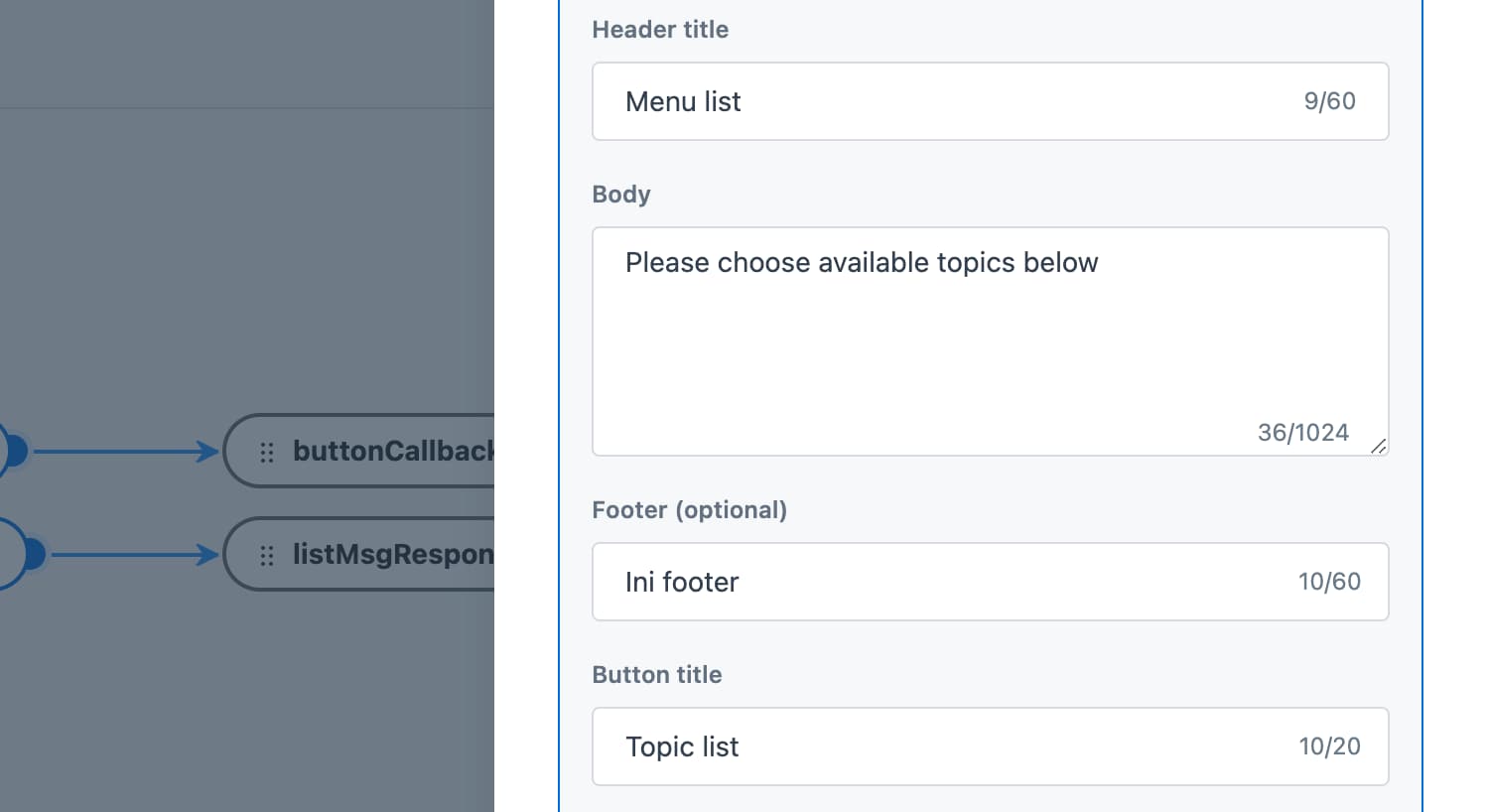Click the arrow head pointing to buttonCallback
This screenshot has width=1487, height=812.
208,452
